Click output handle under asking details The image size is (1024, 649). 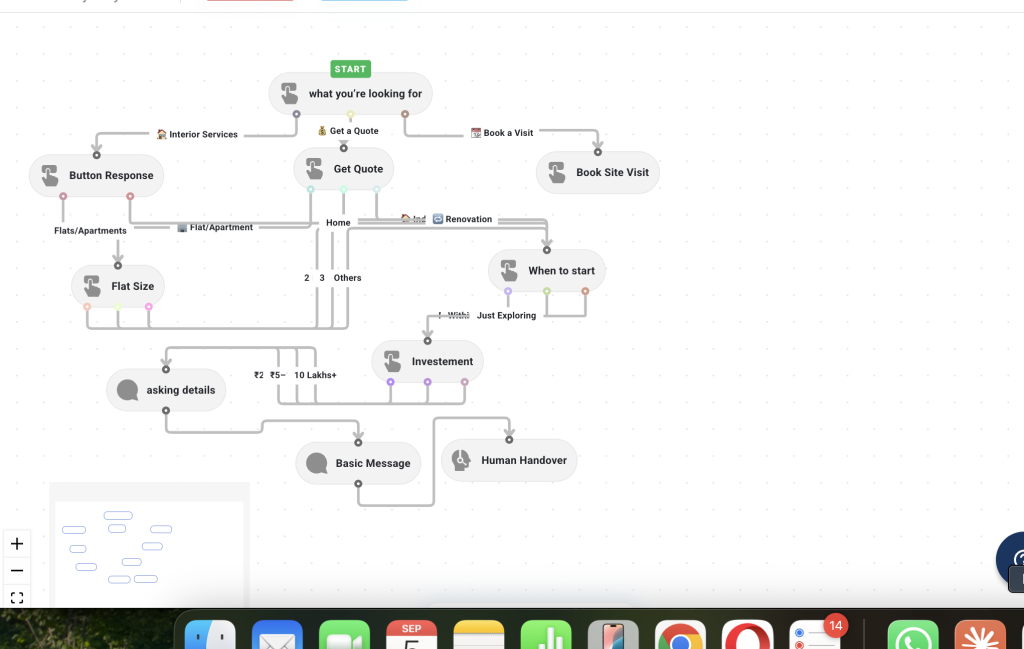coord(166,411)
